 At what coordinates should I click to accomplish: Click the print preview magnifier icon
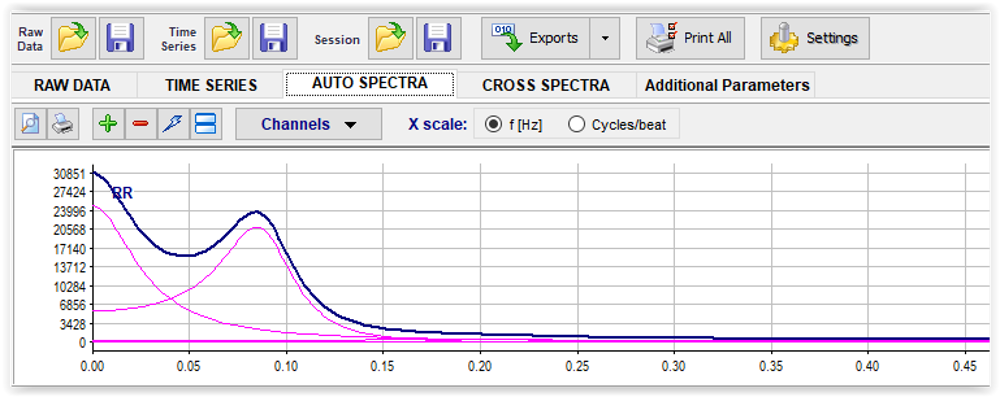(x=31, y=124)
